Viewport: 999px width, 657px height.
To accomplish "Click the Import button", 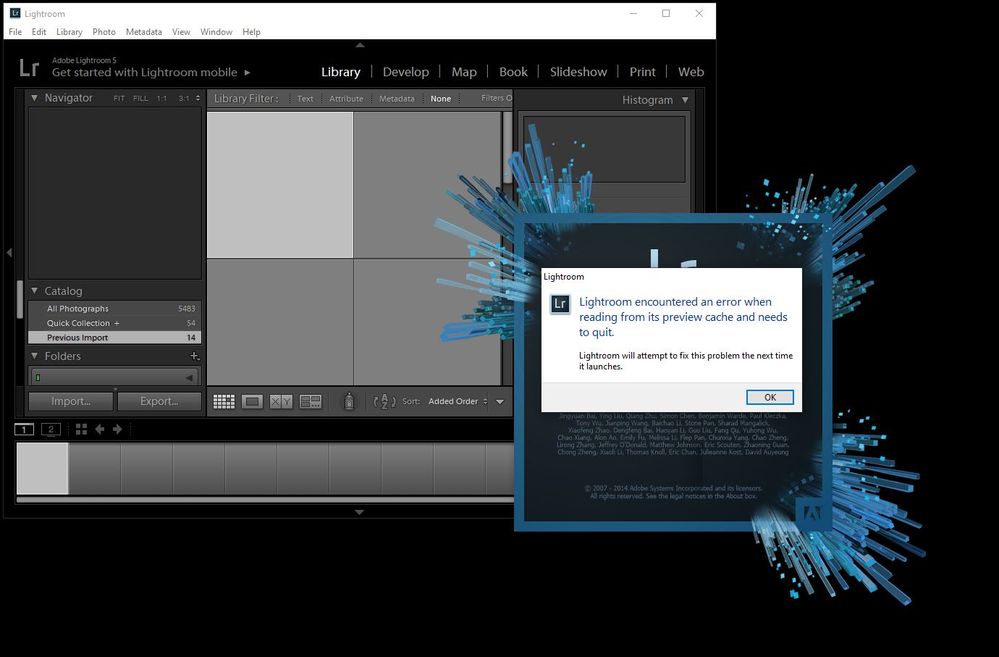I will point(71,401).
